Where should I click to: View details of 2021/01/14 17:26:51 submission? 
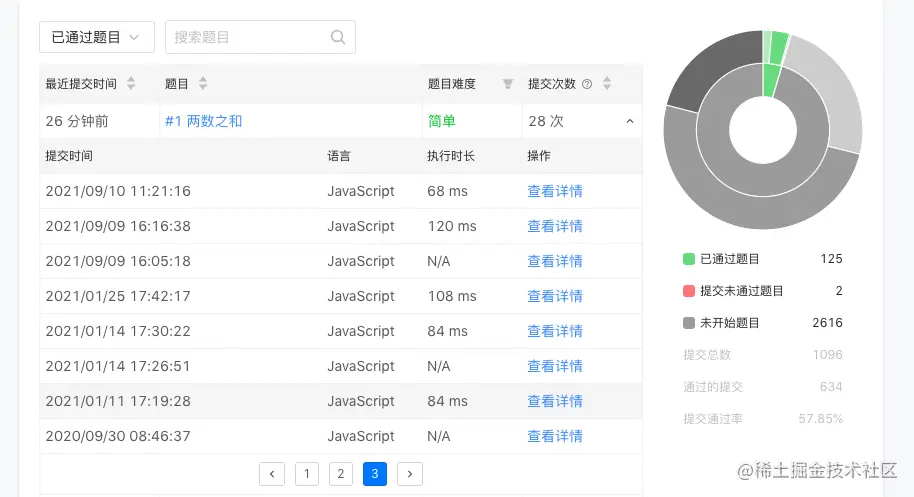(555, 366)
